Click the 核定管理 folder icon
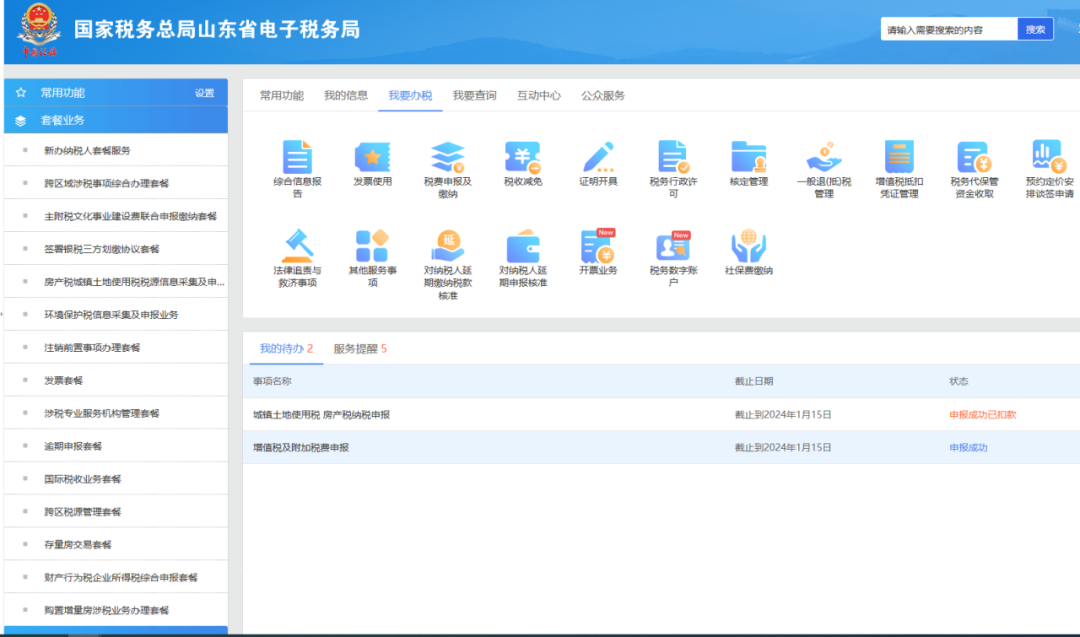1080x637 pixels. [x=748, y=157]
